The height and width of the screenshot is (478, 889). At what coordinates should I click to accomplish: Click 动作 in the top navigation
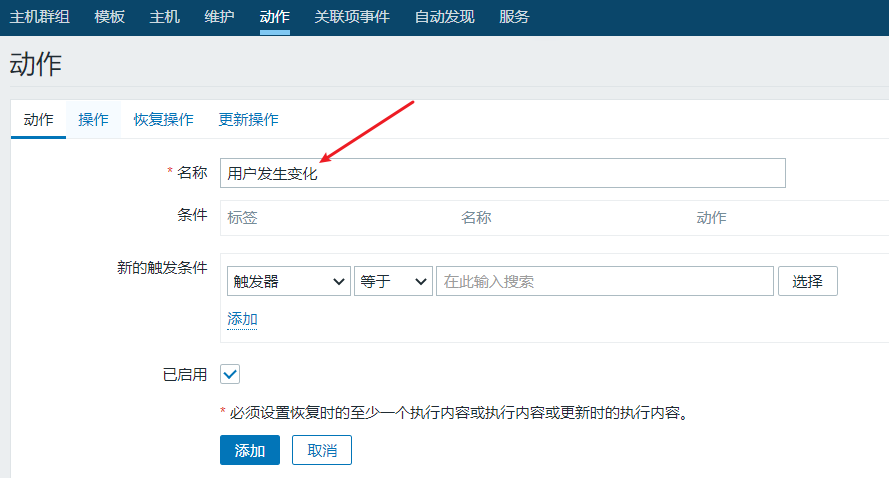point(275,17)
